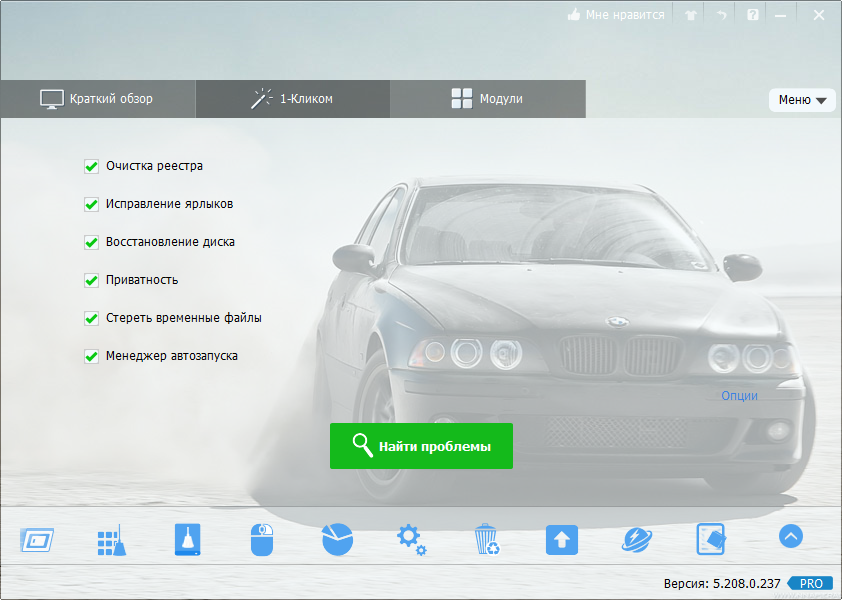The image size is (842, 600).
Task: Click the curved back-arrow restore icon
Action: pyautogui.click(x=721, y=15)
